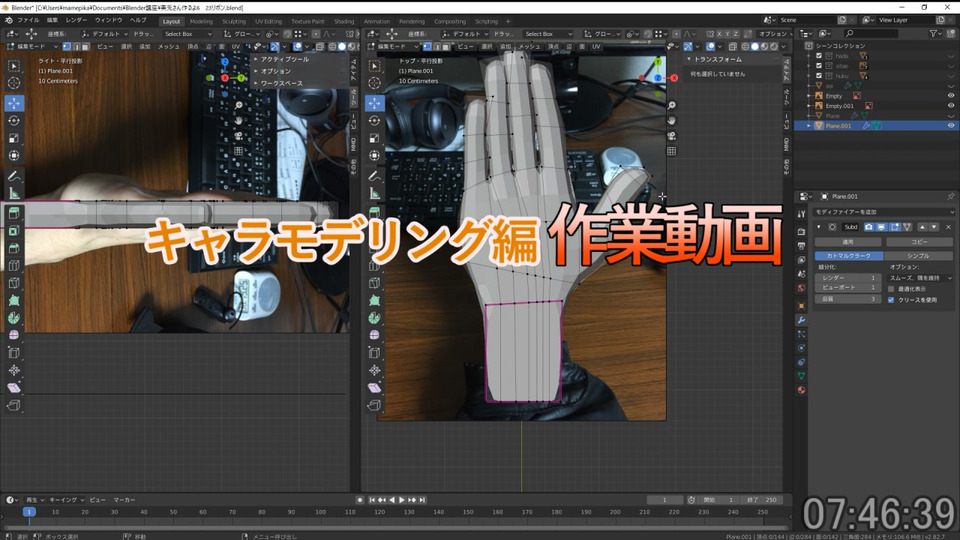Select Simple subdivision type

coord(918,255)
